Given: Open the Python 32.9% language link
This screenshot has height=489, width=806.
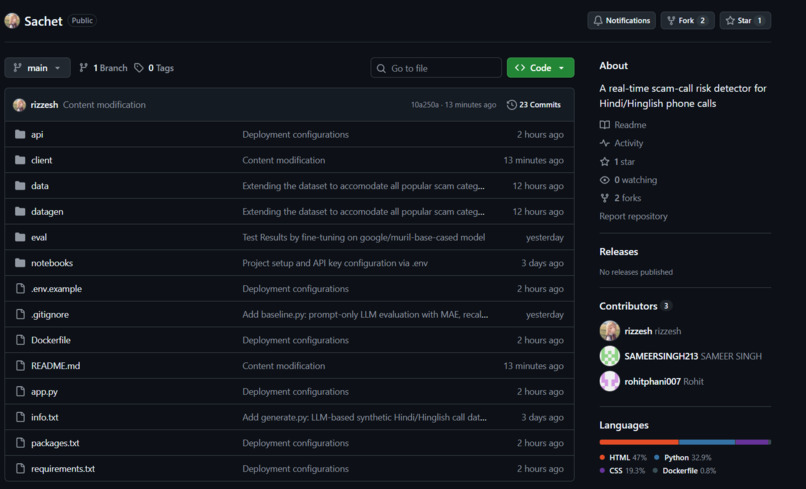Looking at the screenshot, I should coord(683,458).
